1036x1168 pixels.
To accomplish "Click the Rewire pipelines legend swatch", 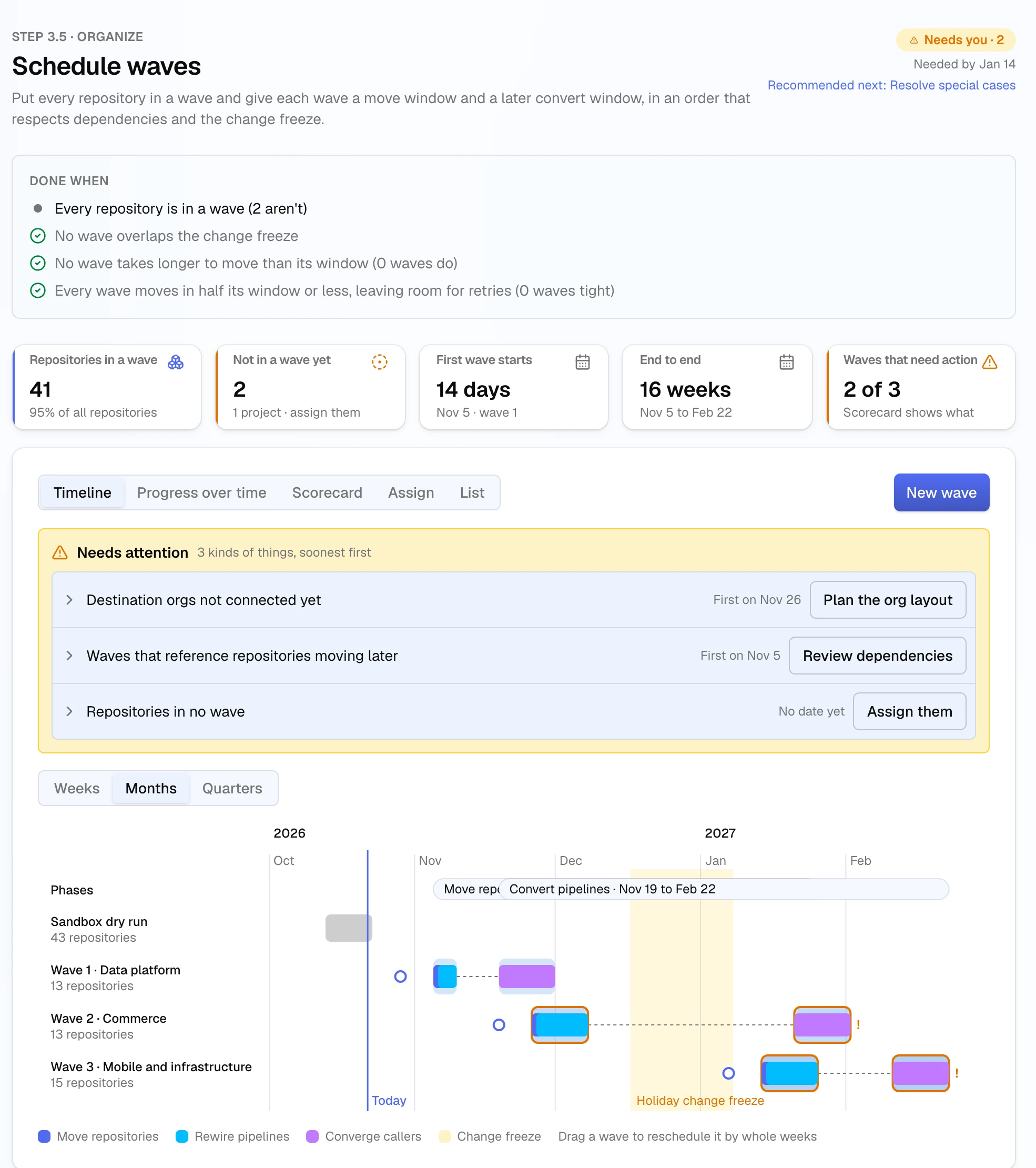I will 181,1136.
